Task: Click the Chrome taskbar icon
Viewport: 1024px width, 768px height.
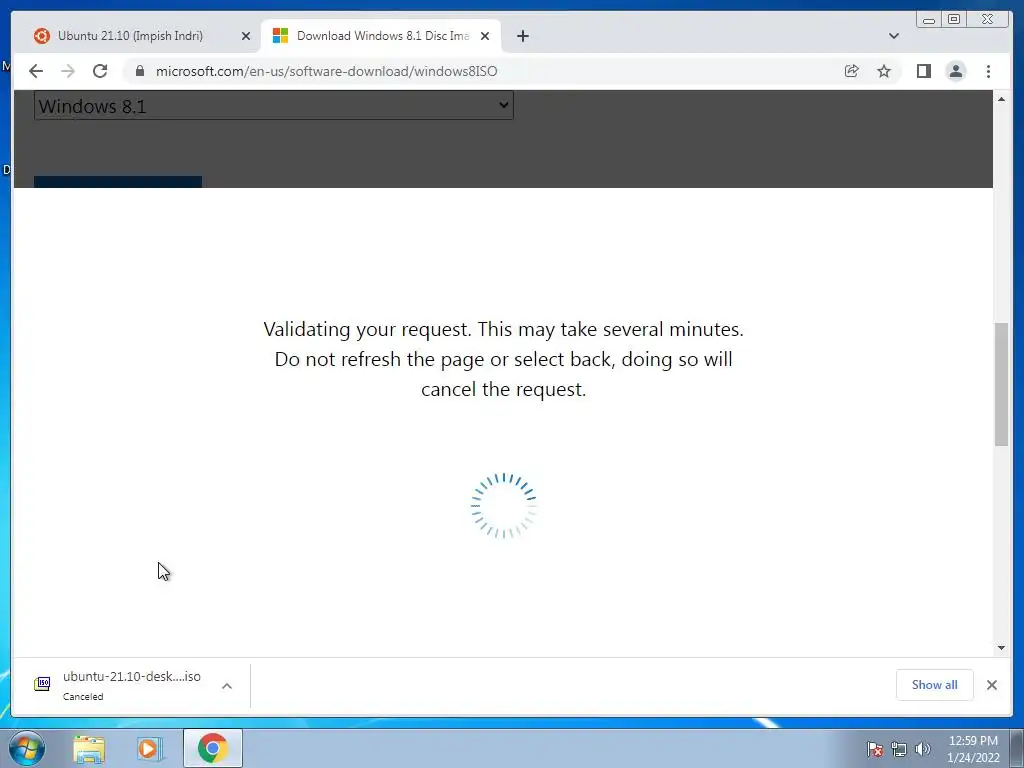Action: click(212, 748)
